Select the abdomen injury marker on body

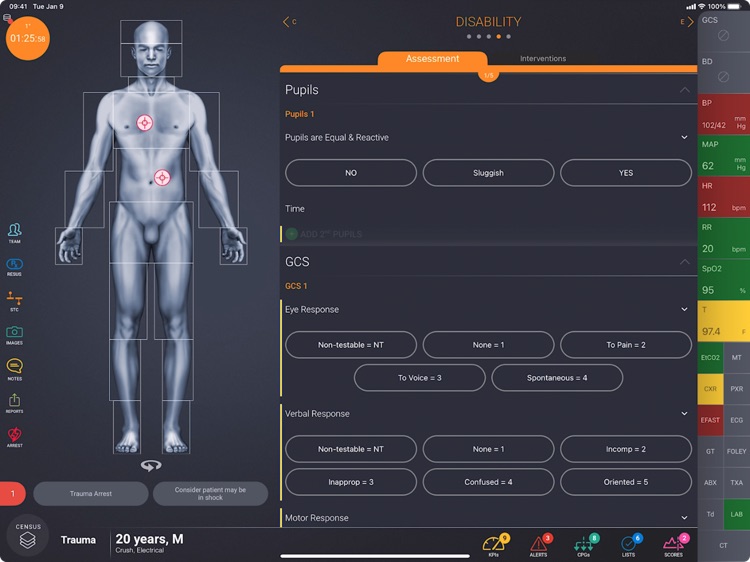pyautogui.click(x=162, y=177)
